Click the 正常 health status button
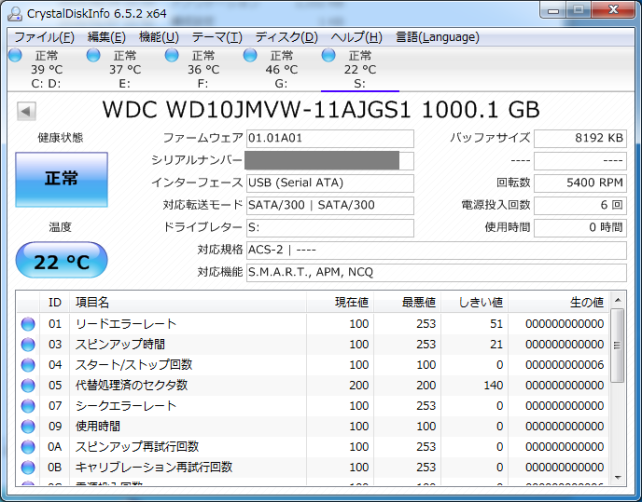This screenshot has width=642, height=502. (61, 180)
